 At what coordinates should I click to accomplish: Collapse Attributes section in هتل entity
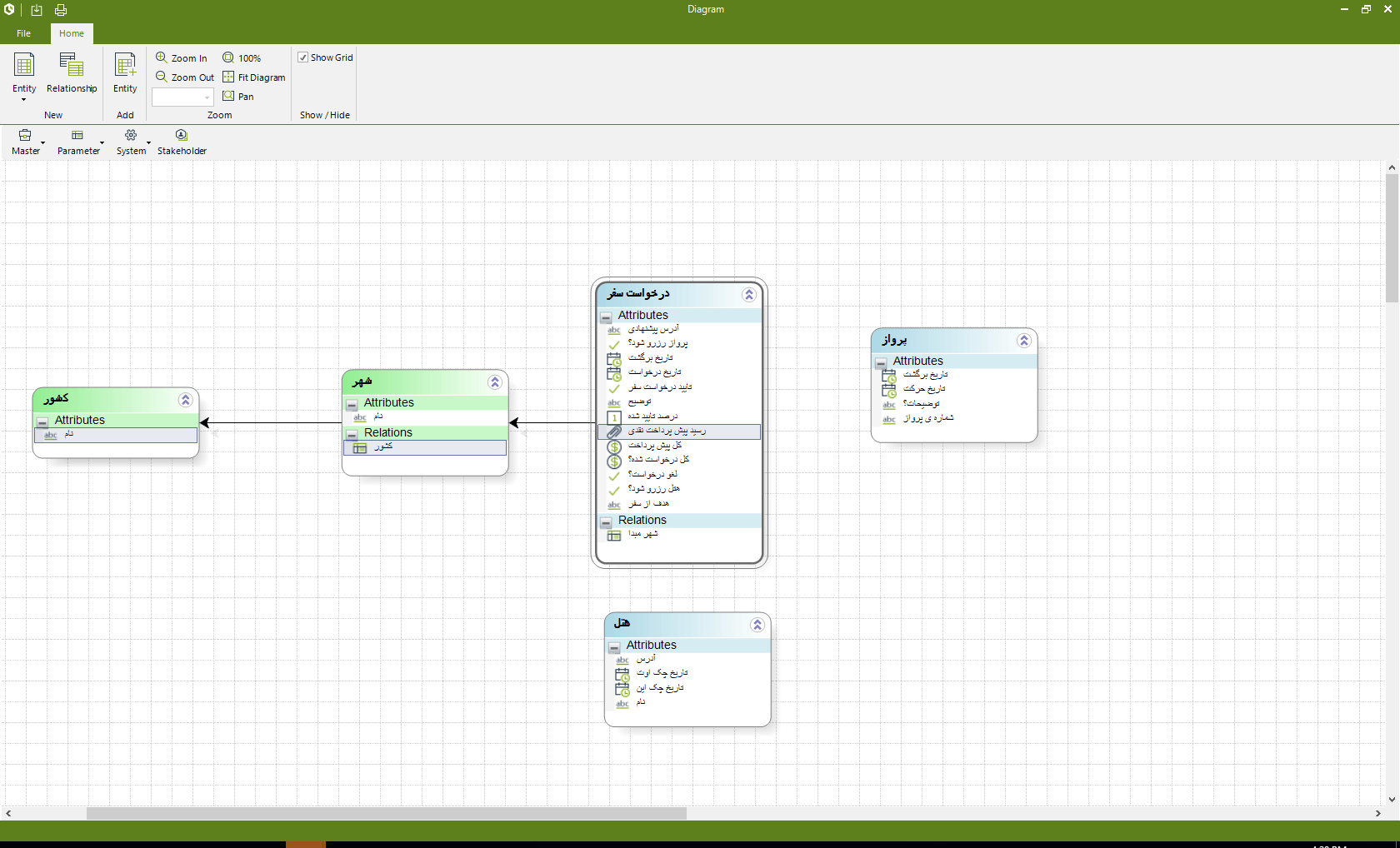point(614,647)
